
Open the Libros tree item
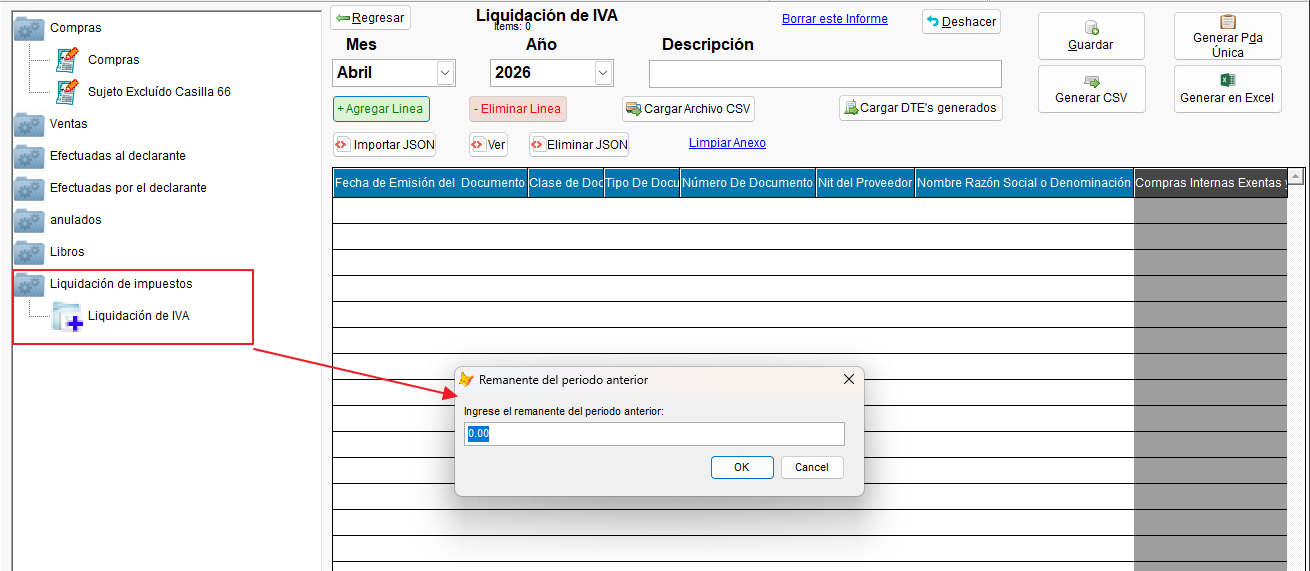coord(67,252)
